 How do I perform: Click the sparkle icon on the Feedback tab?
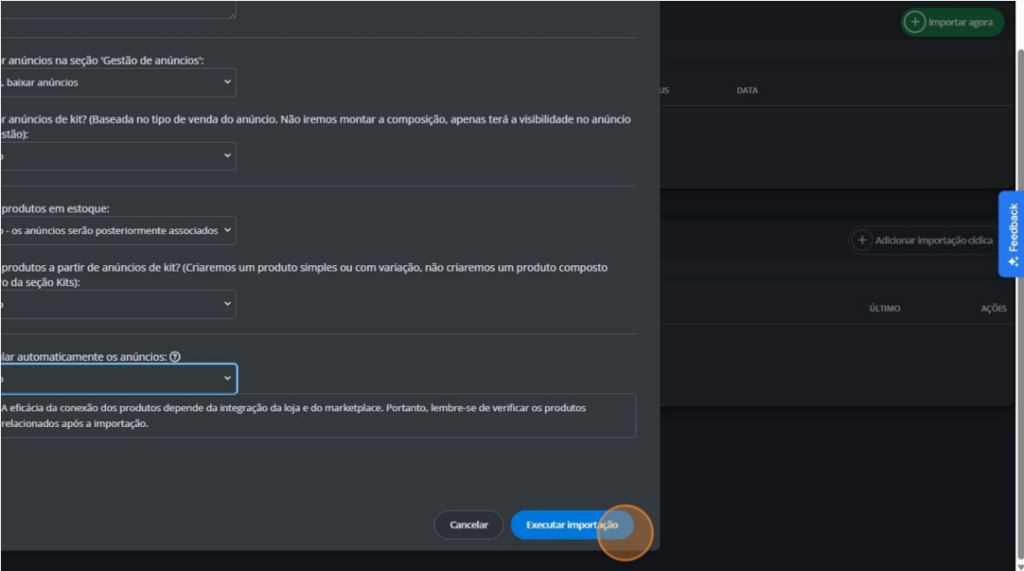pyautogui.click(x=1013, y=261)
